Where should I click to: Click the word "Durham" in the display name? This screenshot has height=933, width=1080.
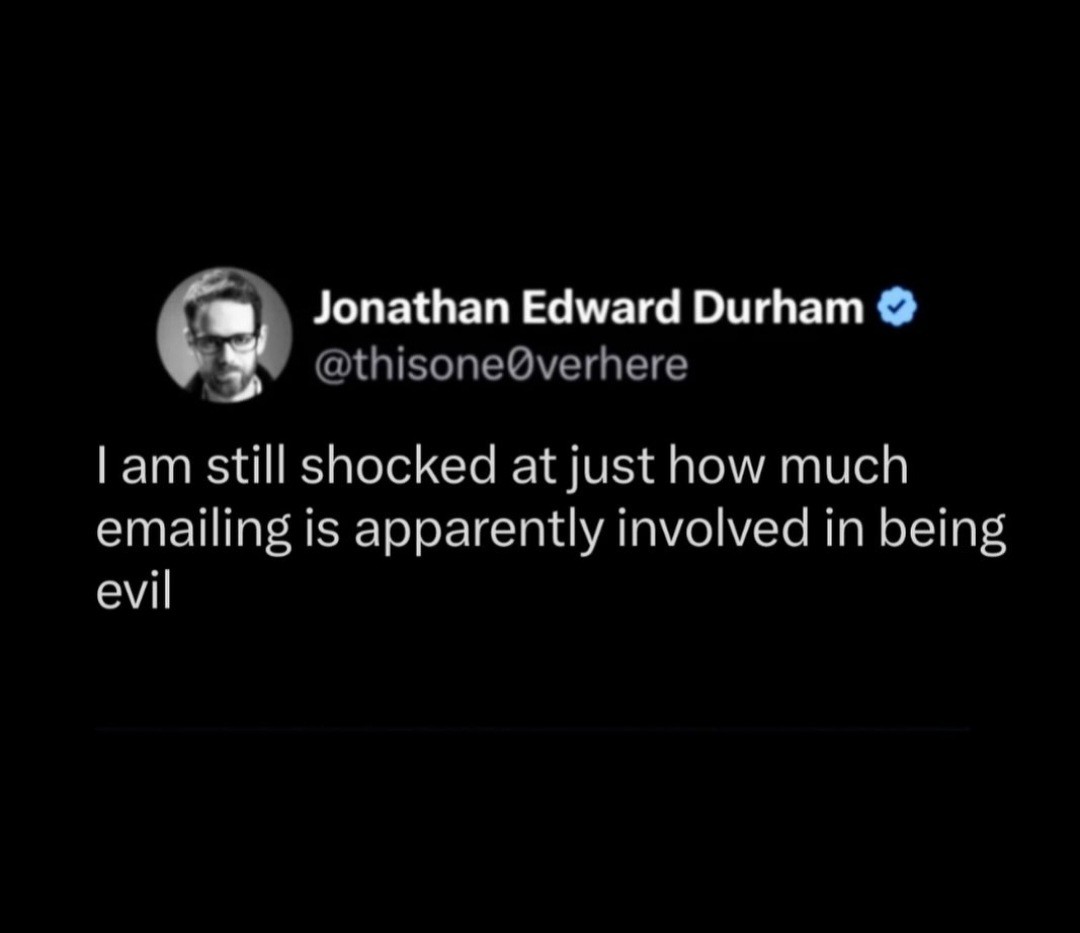(x=778, y=308)
